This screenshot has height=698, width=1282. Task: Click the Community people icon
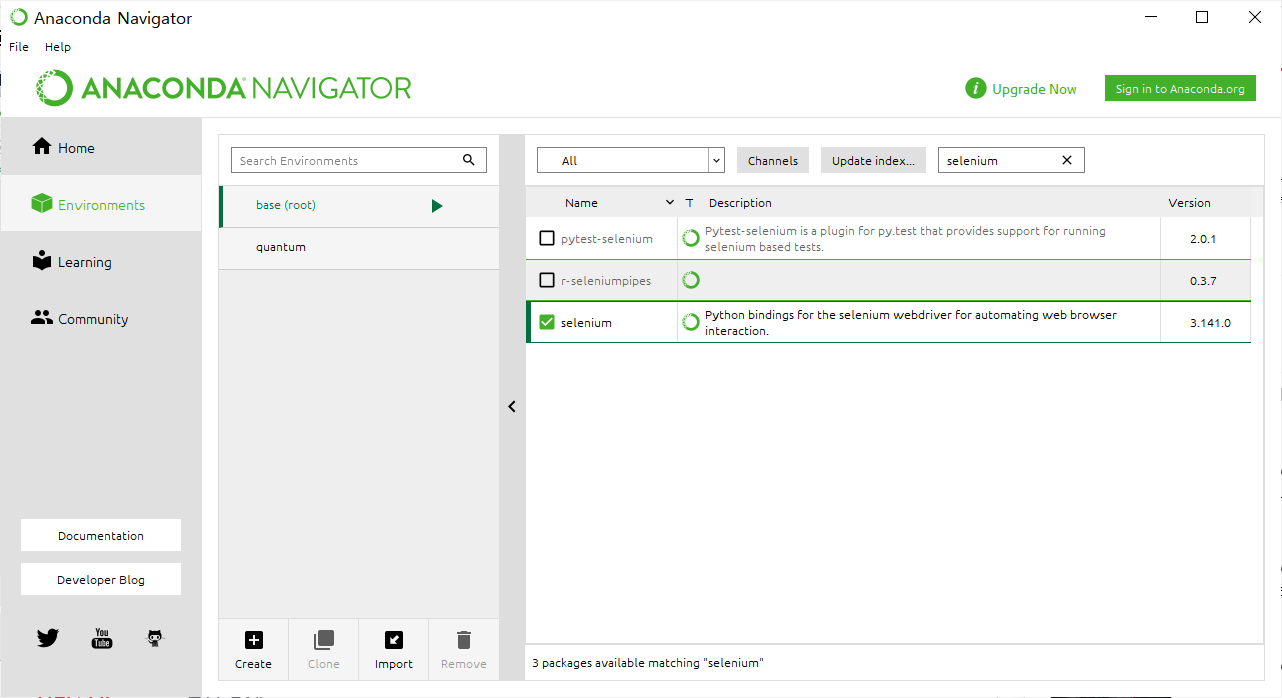[x=42, y=318]
